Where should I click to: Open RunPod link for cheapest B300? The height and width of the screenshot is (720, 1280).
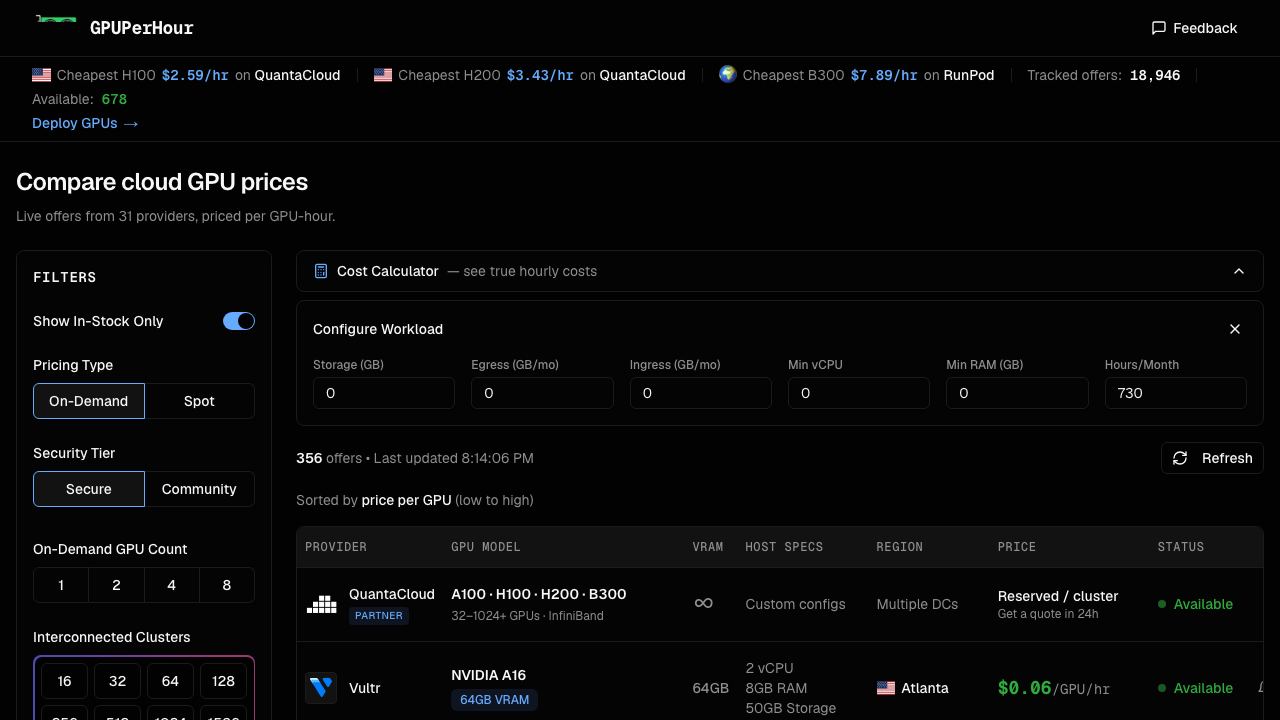click(x=969, y=75)
